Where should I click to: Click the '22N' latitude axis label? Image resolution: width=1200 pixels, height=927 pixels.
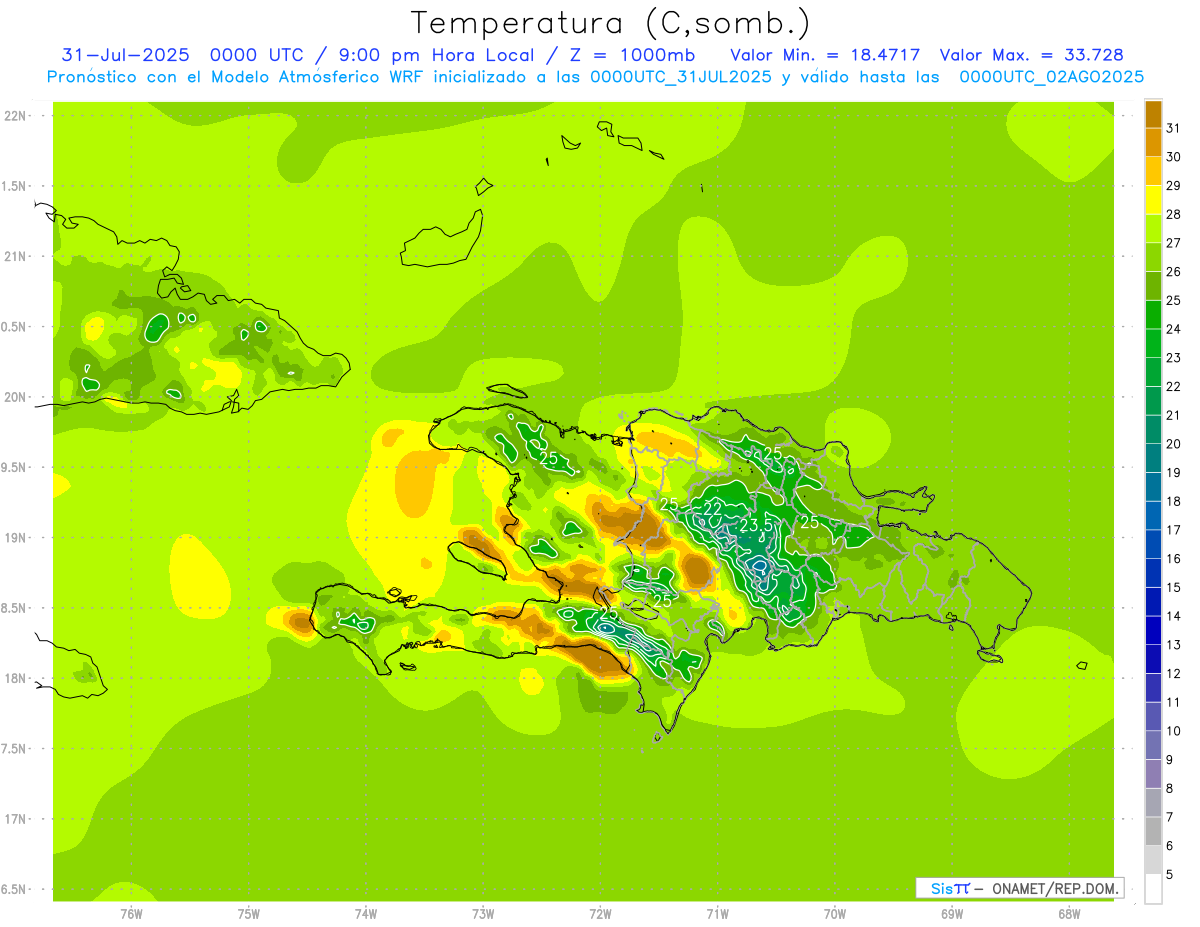click(x=16, y=116)
